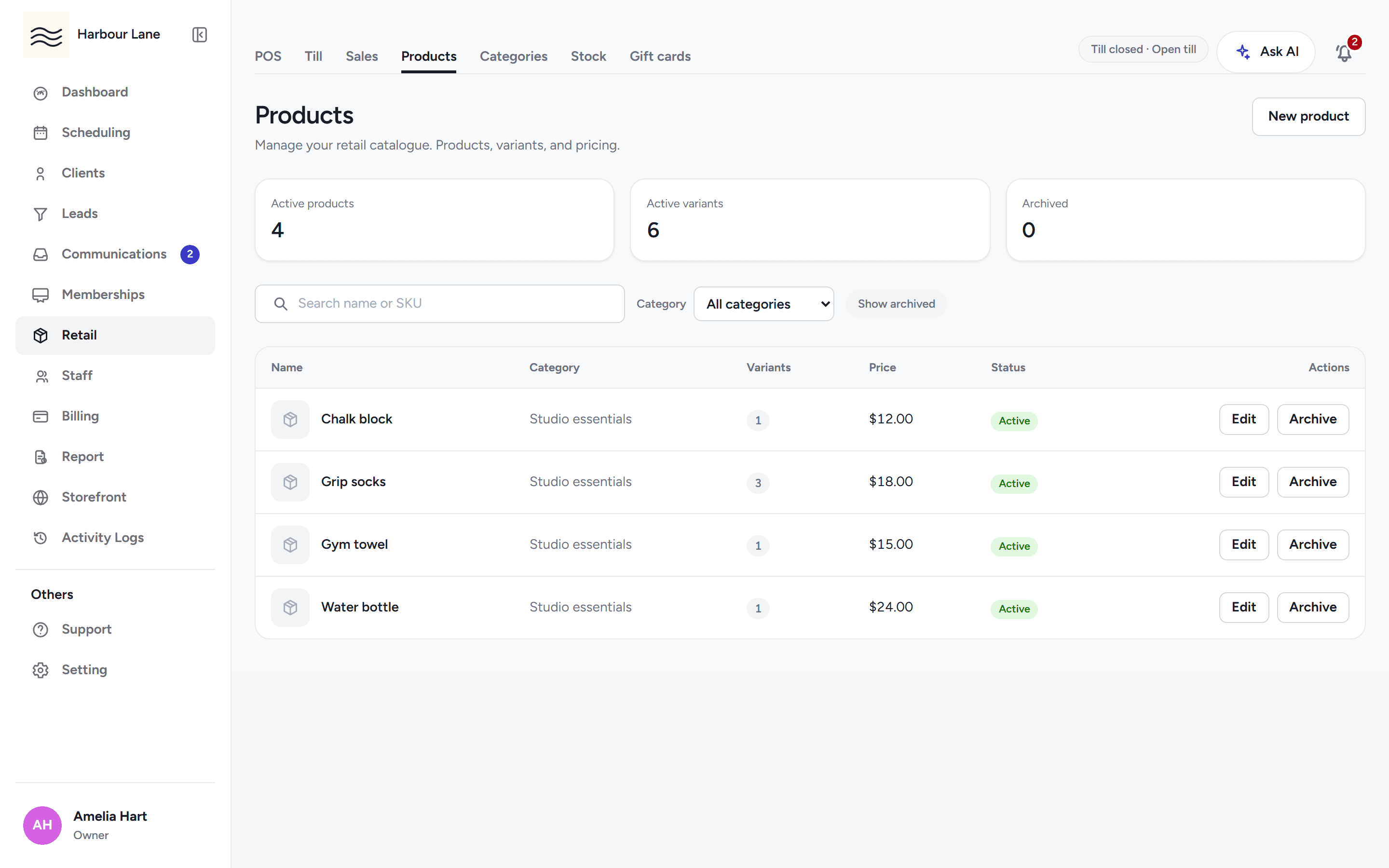The image size is (1389, 868).
Task: Click Till closed · Open till button
Action: click(1144, 49)
